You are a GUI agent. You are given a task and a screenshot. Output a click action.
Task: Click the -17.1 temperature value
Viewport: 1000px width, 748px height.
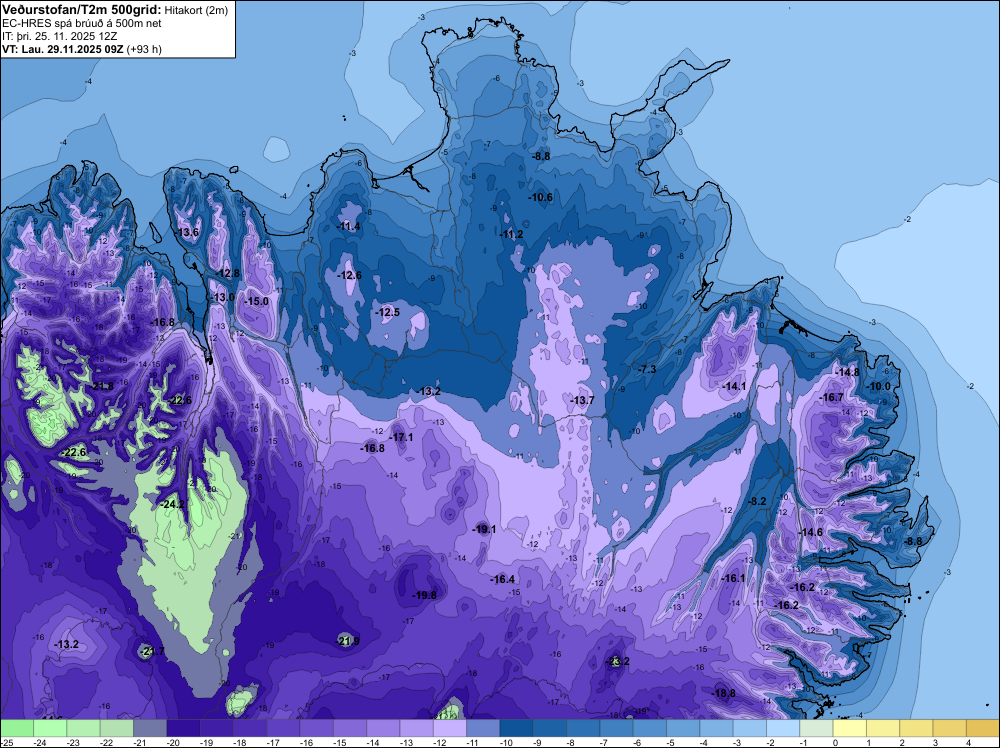click(x=401, y=437)
